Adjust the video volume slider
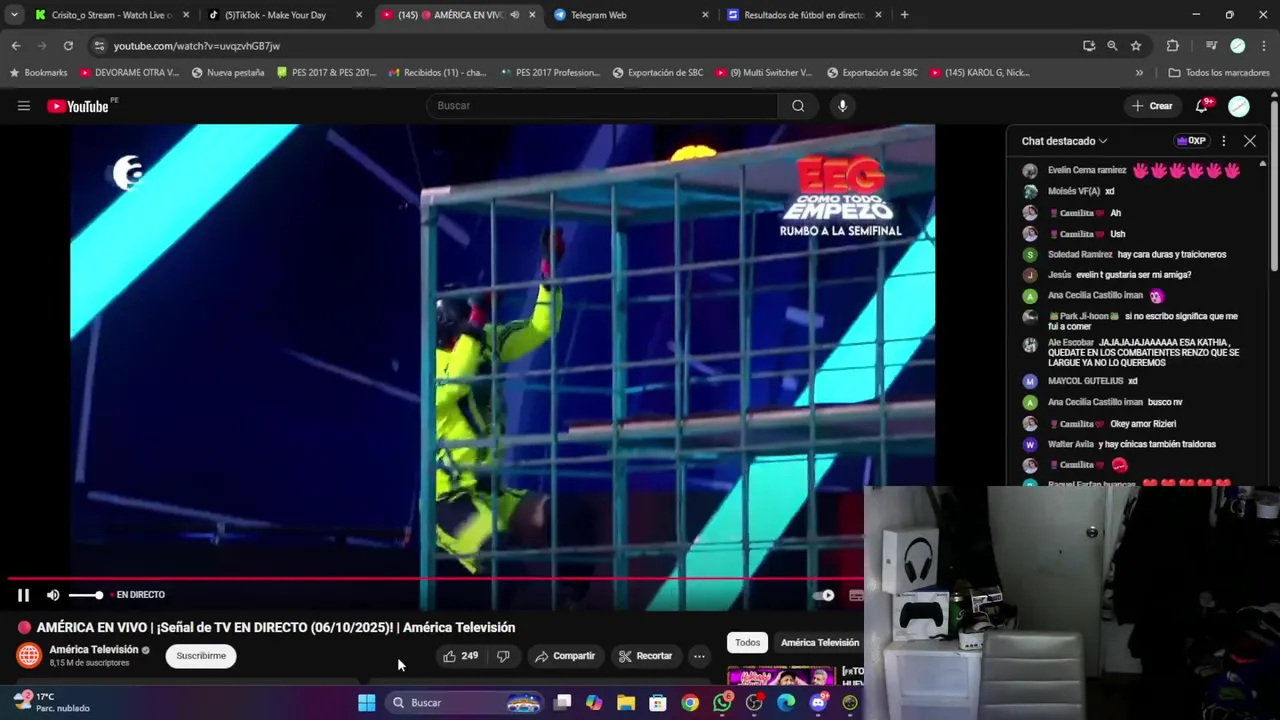 (86, 595)
